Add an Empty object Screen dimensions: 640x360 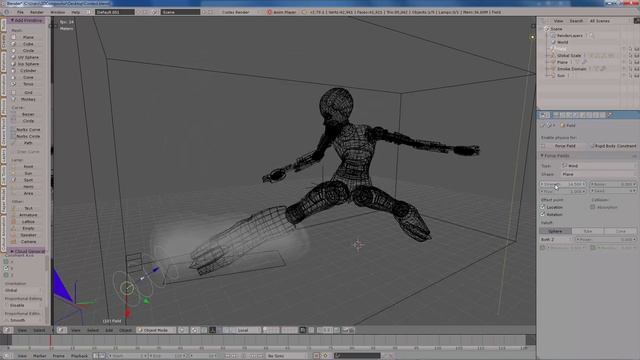pos(28,228)
